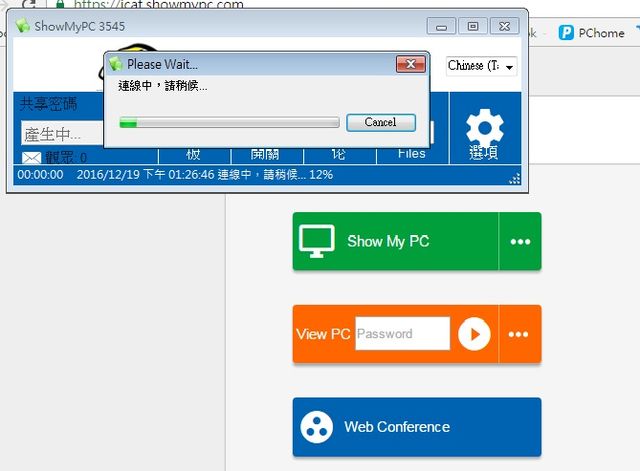Cancel the Please Wait connection dialog
This screenshot has height=471, width=640.
381,122
